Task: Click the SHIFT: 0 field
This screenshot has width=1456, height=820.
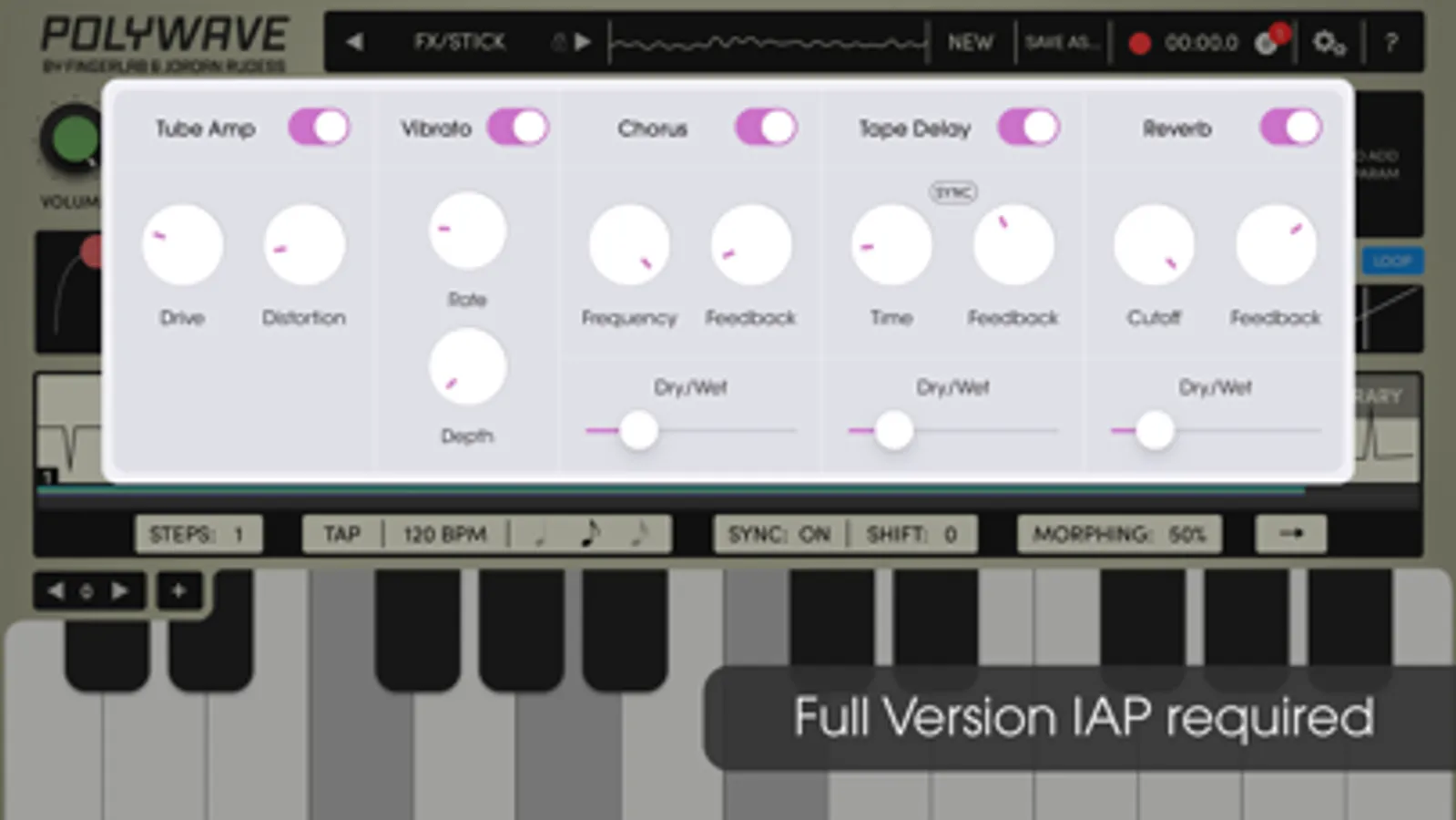Action: [x=911, y=534]
